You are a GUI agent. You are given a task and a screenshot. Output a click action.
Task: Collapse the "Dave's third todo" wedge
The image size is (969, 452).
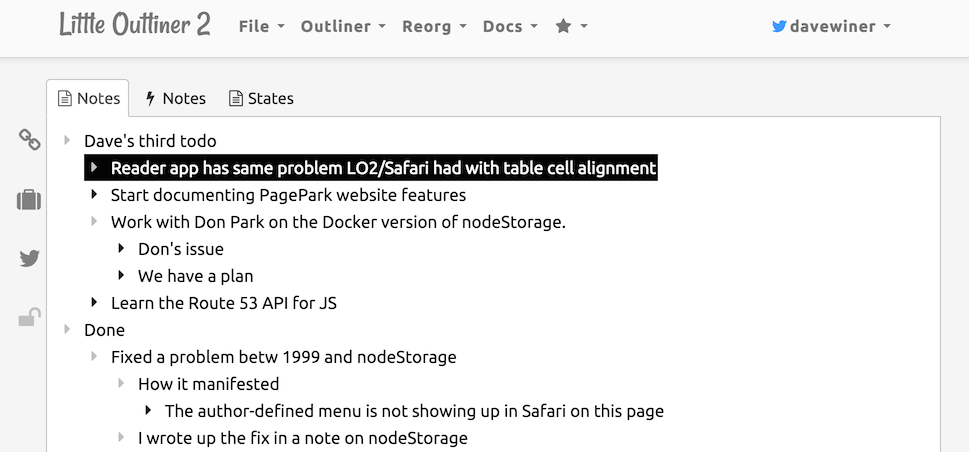click(67, 141)
